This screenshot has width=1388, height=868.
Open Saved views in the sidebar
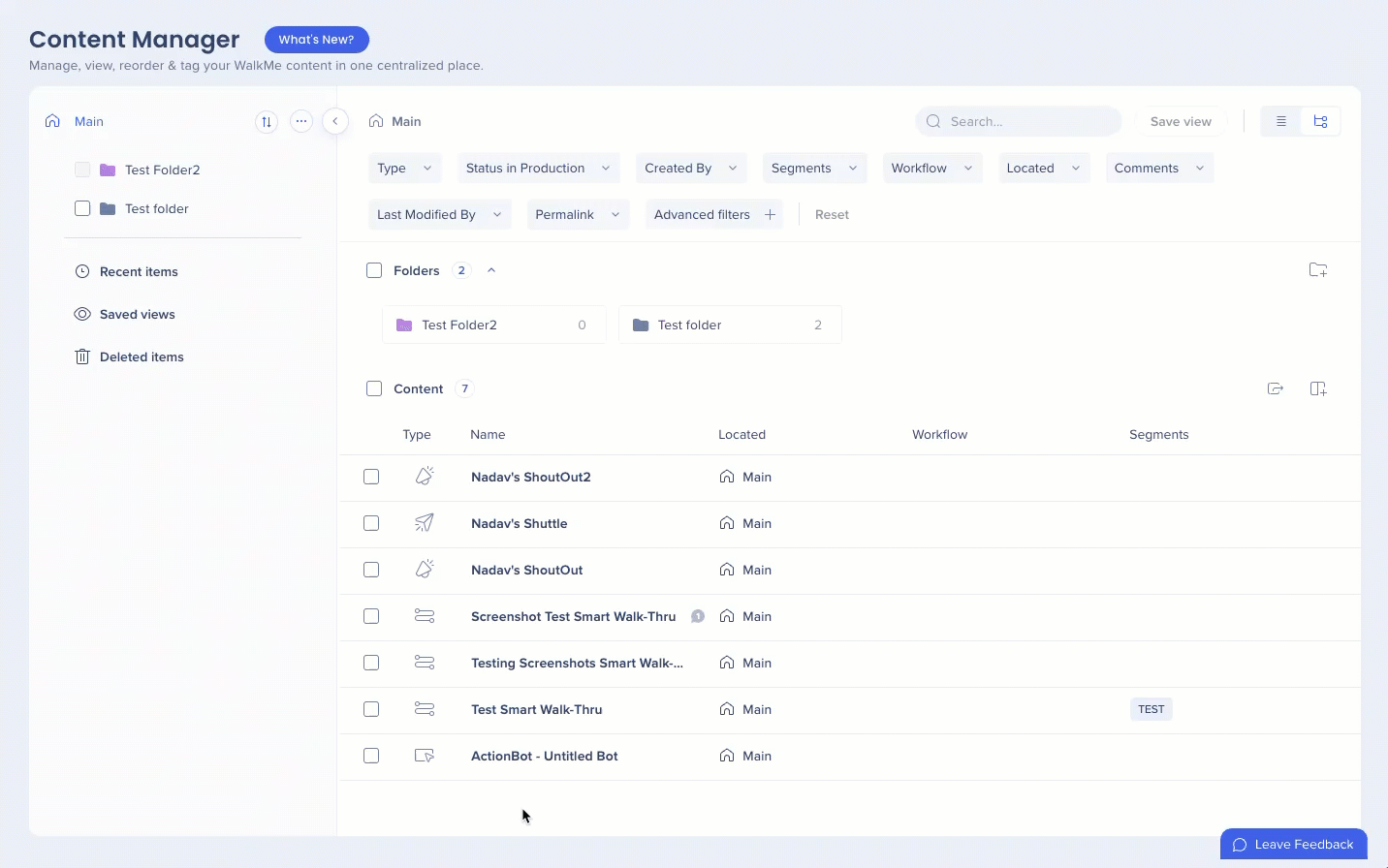coord(138,314)
